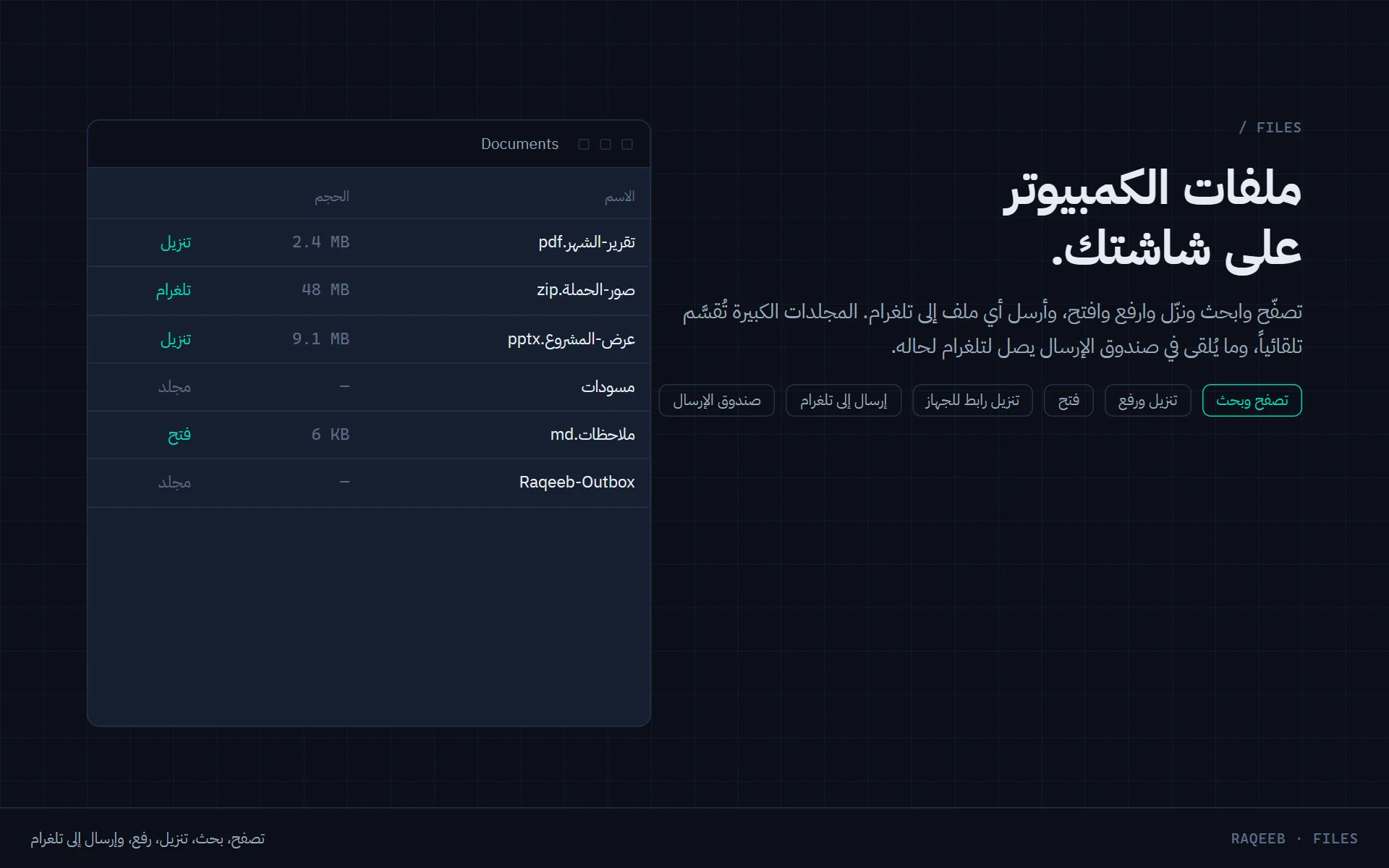Select file ملاحظات.md name
Viewport: 1389px width, 868px height.
[x=592, y=435]
